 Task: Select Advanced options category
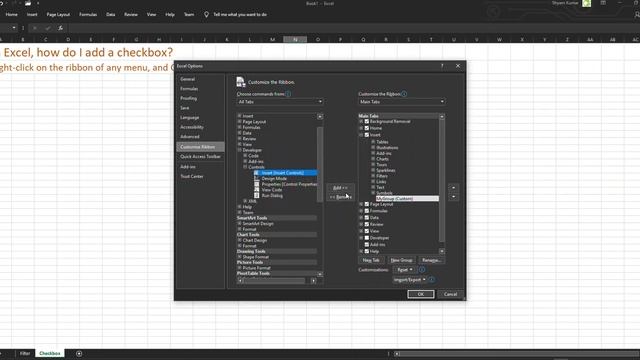200,137
